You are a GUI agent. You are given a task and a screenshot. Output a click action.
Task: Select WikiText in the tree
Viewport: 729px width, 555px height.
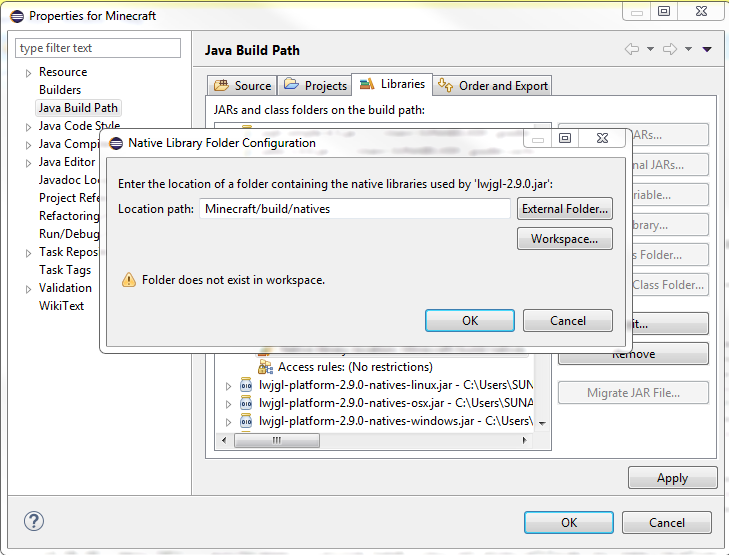61,306
